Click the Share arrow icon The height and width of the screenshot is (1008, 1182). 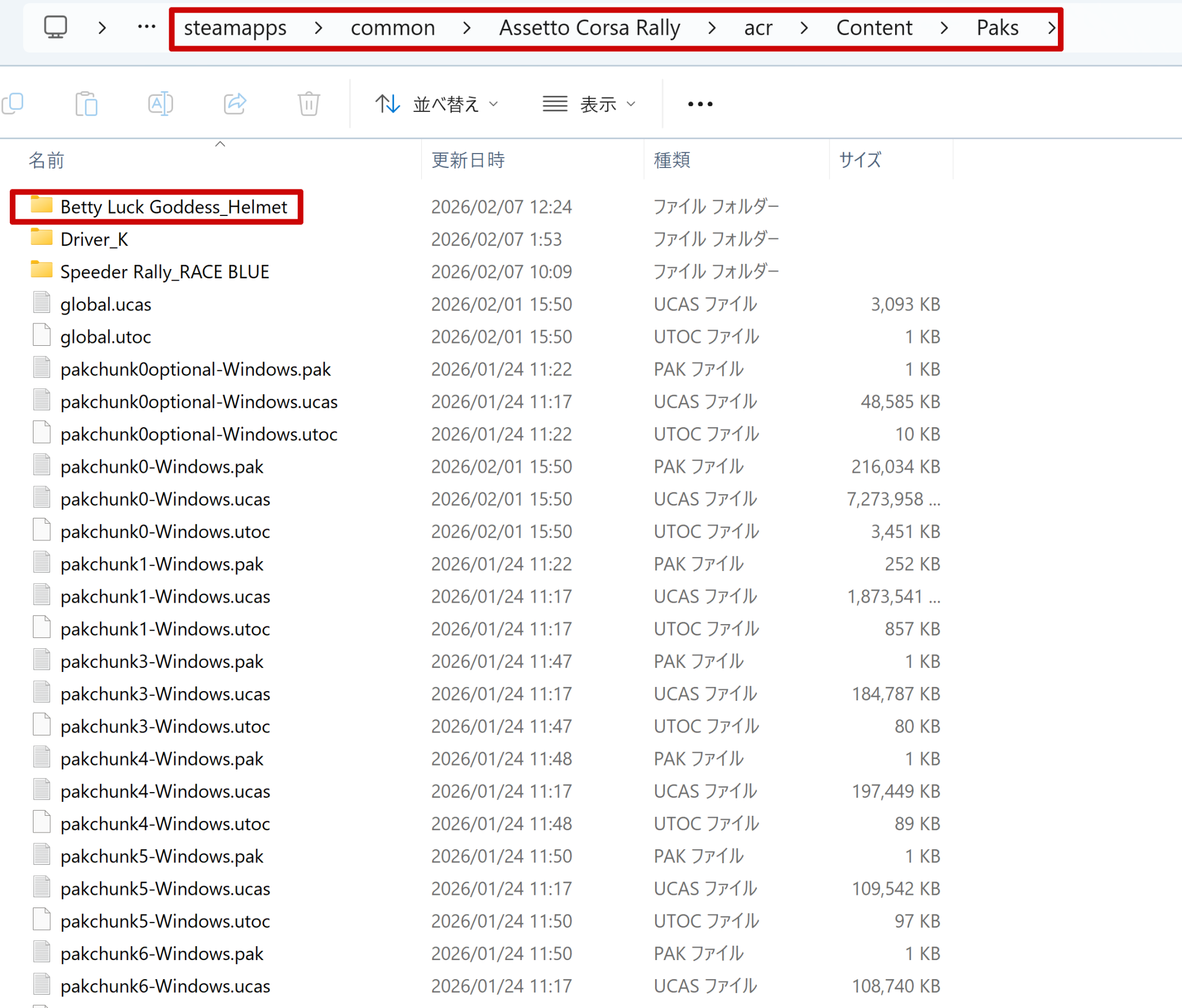(235, 104)
